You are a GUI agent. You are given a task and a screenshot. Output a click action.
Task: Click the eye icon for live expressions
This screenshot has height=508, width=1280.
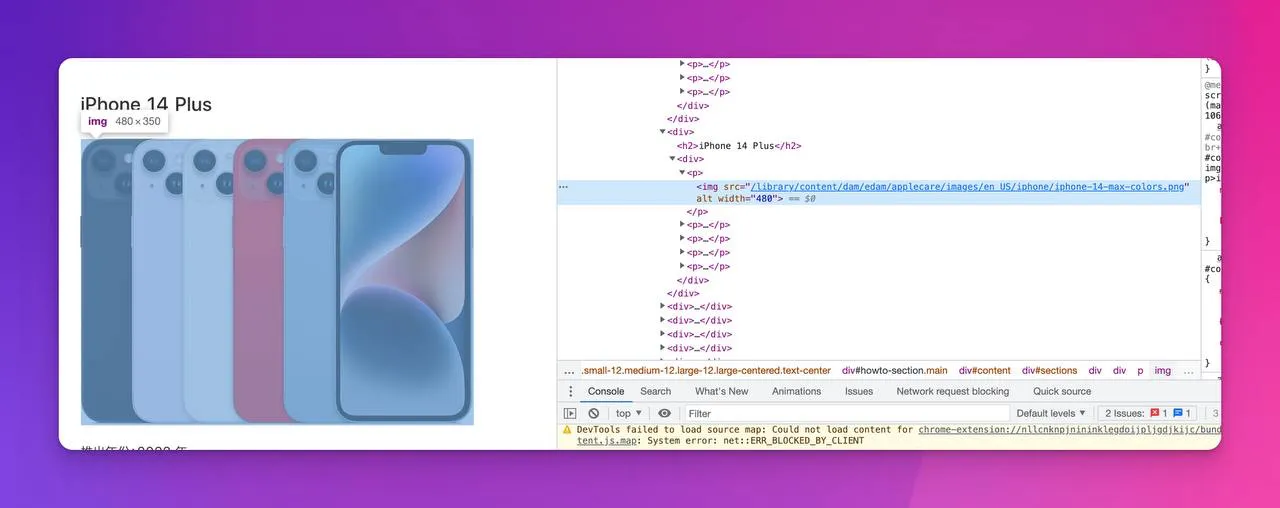point(664,413)
